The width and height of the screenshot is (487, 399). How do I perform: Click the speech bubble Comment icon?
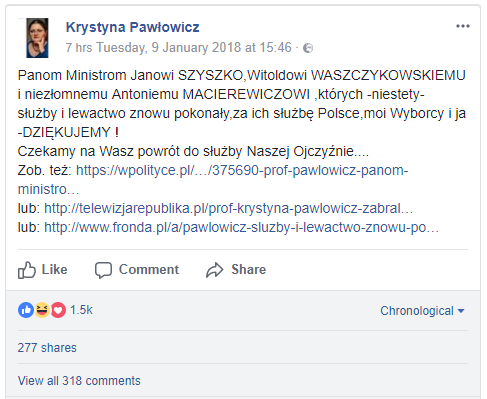pos(103,270)
